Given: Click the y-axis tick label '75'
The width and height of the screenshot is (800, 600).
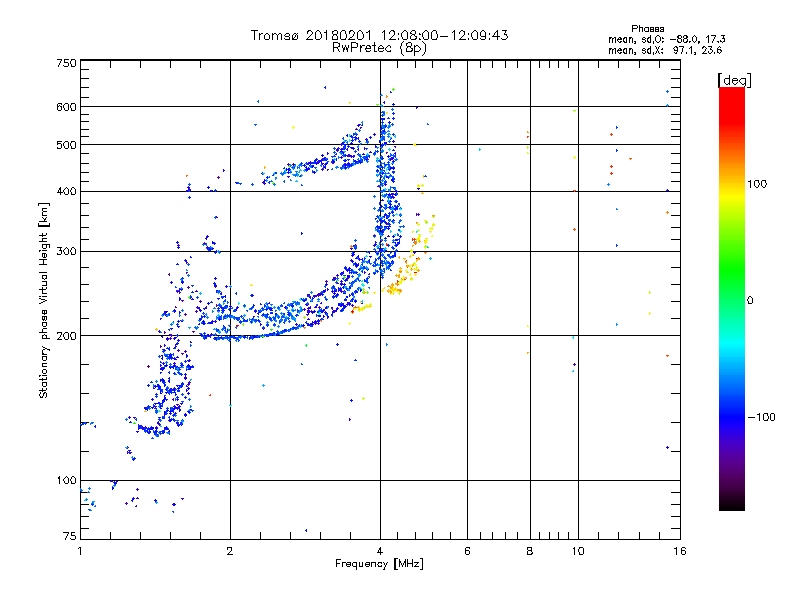Looking at the screenshot, I should click(x=70, y=536).
